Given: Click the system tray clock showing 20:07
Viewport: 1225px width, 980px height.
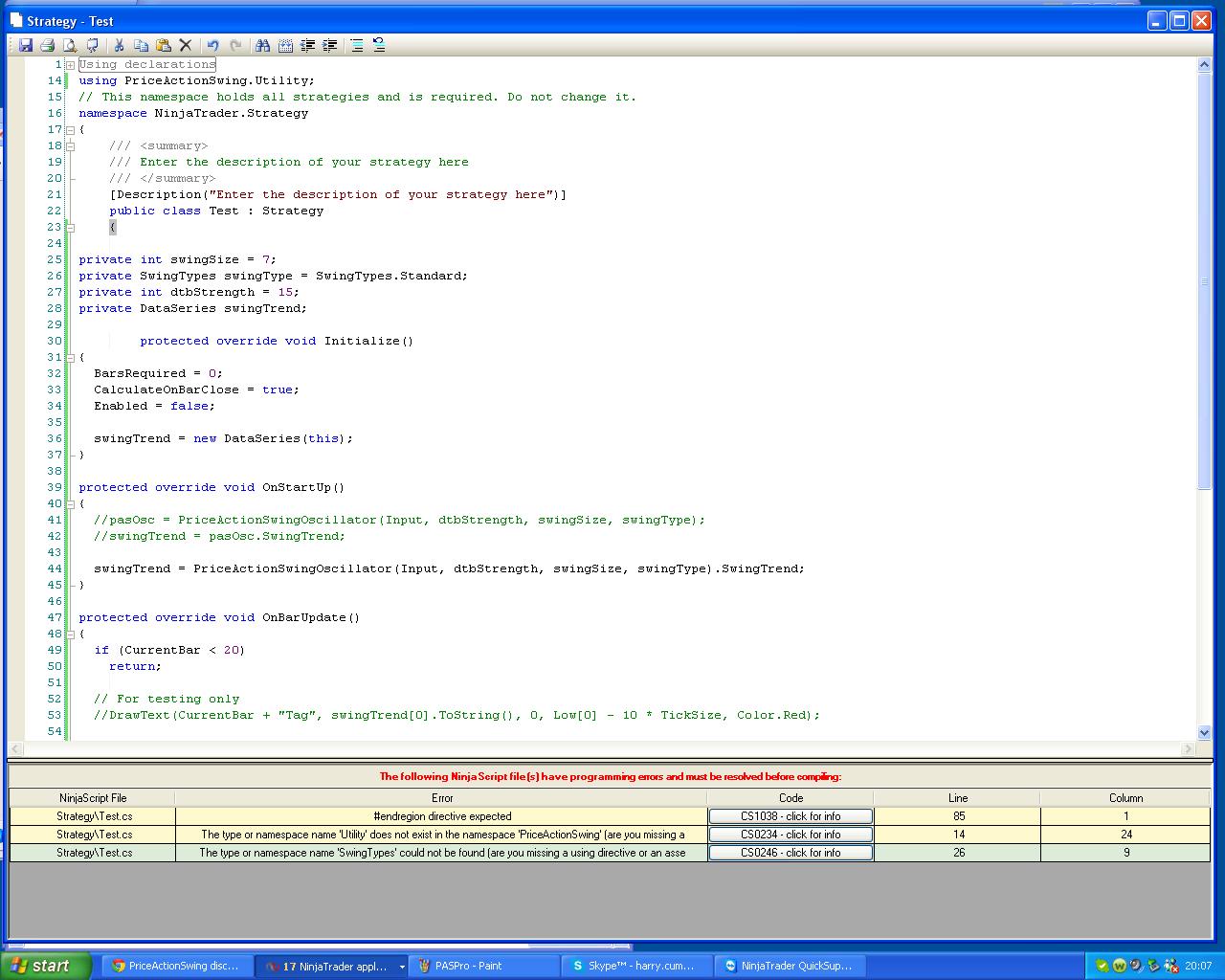Looking at the screenshot, I should pyautogui.click(x=1198, y=967).
